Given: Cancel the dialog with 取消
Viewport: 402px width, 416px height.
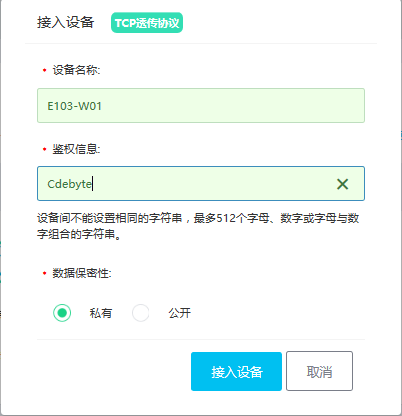Looking at the screenshot, I should 319,371.
